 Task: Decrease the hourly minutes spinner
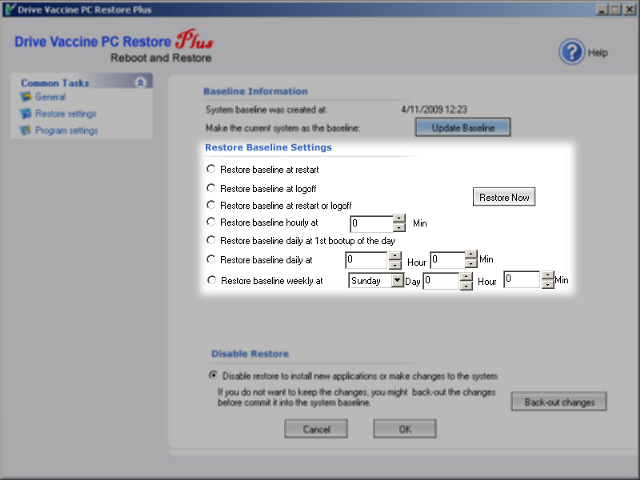click(400, 228)
